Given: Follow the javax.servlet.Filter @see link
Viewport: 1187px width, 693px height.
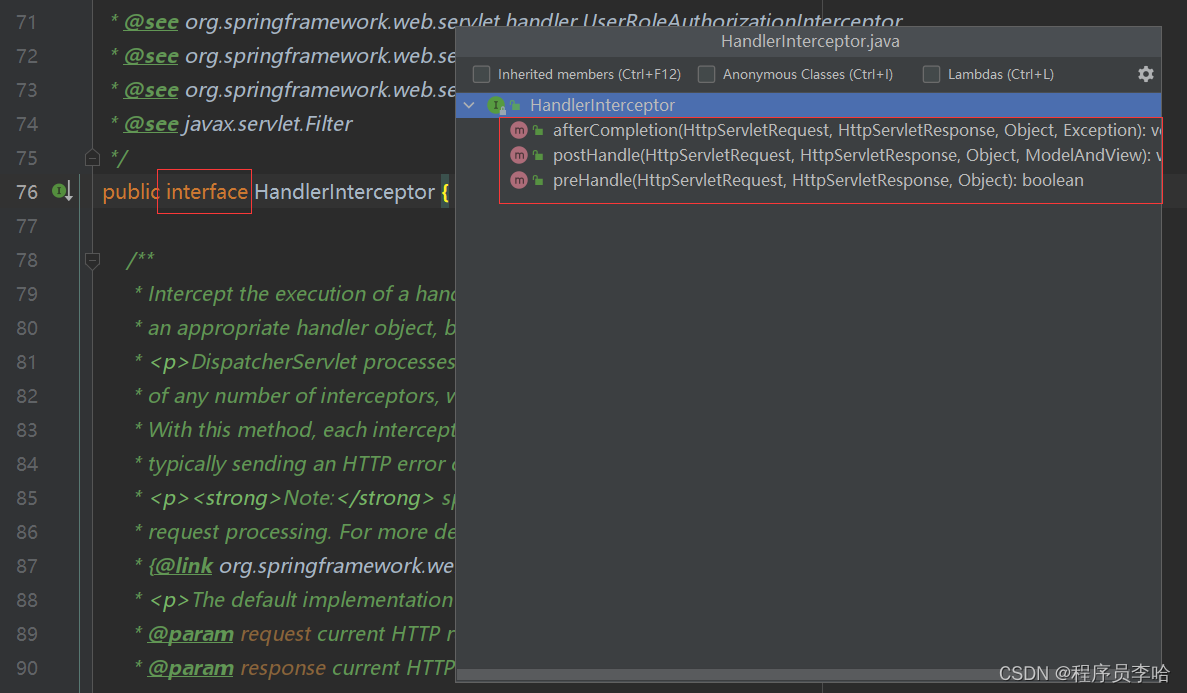Looking at the screenshot, I should point(151,123).
